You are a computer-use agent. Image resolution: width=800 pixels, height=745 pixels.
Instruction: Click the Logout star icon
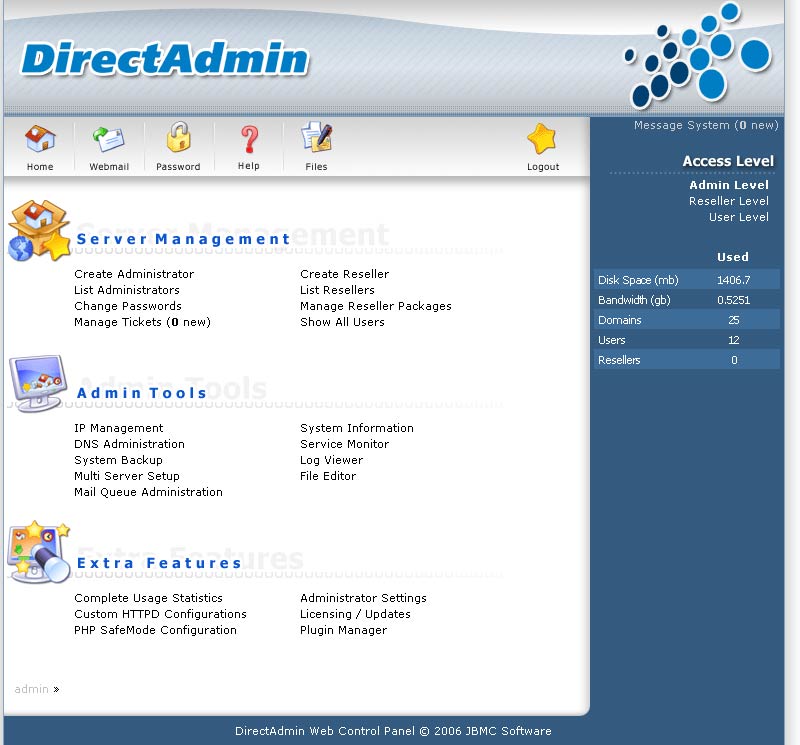(x=542, y=140)
